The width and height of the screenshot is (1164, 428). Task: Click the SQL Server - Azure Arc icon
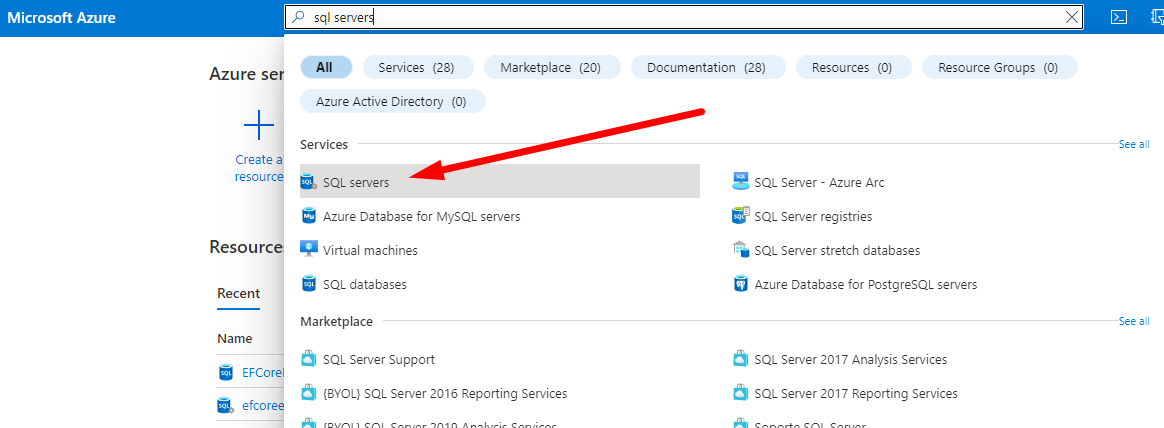click(740, 183)
